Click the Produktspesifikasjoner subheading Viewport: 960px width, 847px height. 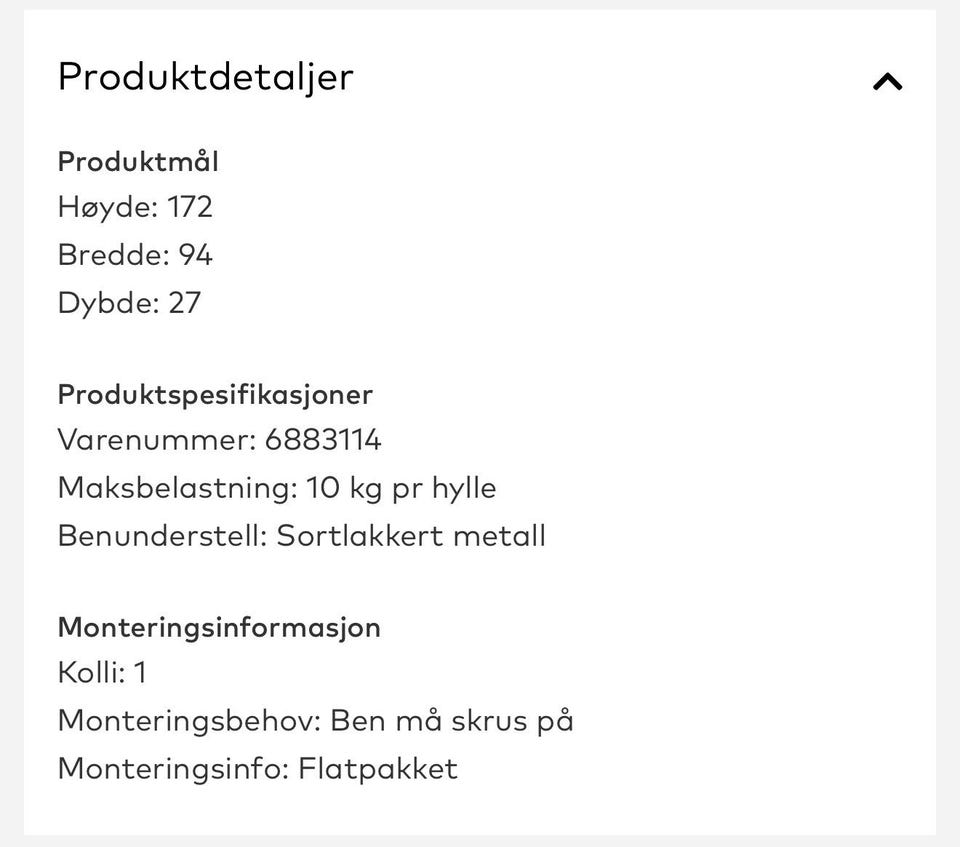pyautogui.click(x=215, y=394)
